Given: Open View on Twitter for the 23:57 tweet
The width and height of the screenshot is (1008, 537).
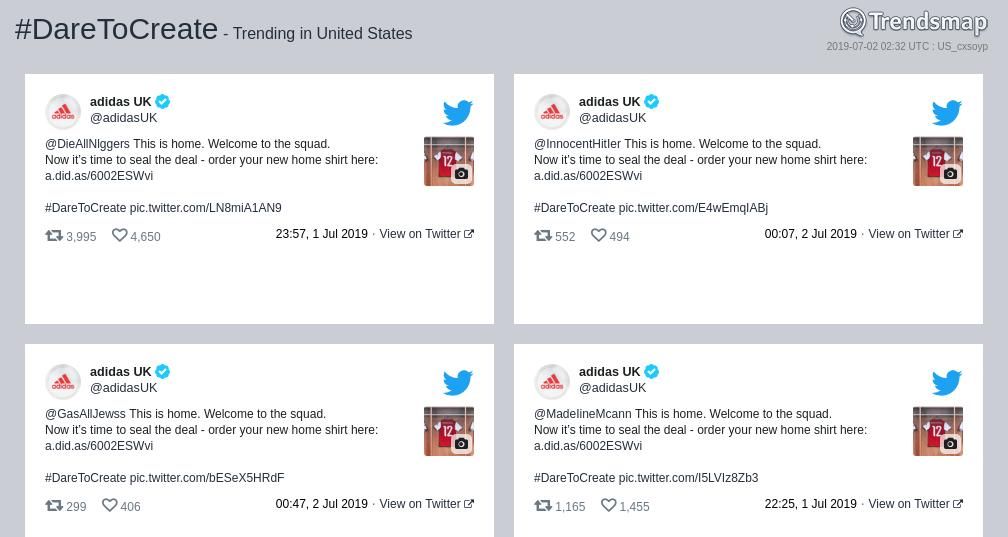Looking at the screenshot, I should pyautogui.click(x=426, y=234).
